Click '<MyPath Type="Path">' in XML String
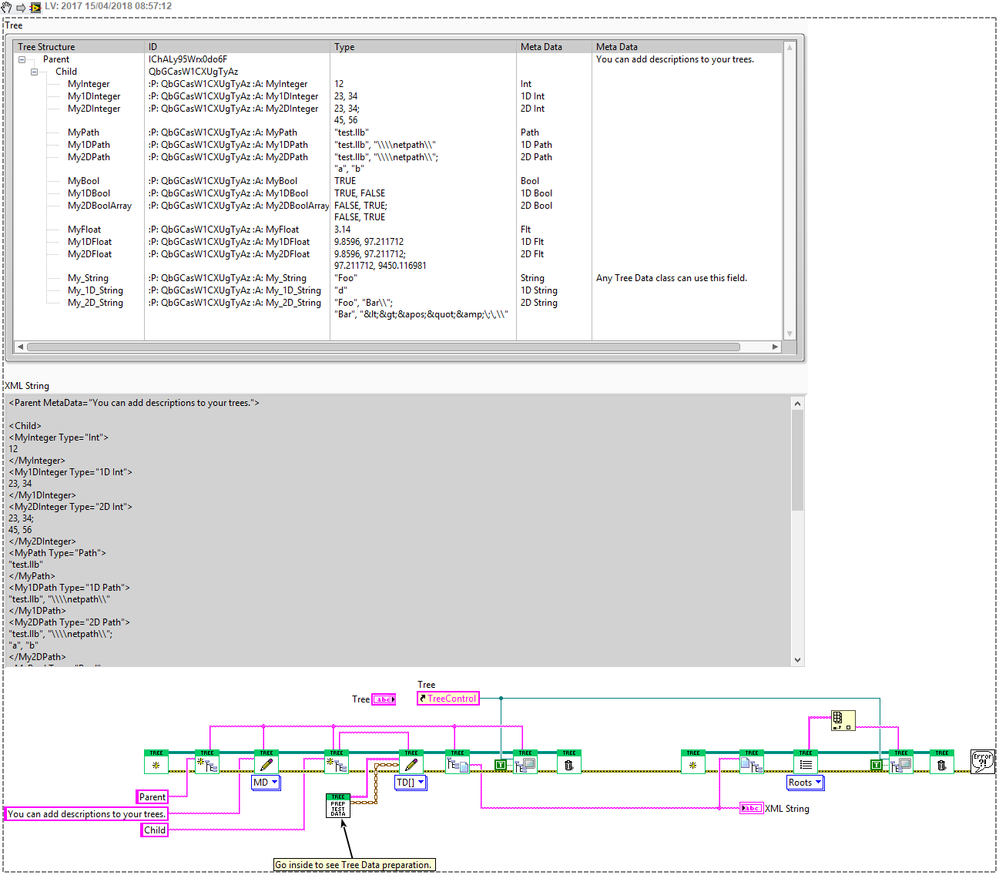Screen dimensions: 999x875 click(57, 553)
